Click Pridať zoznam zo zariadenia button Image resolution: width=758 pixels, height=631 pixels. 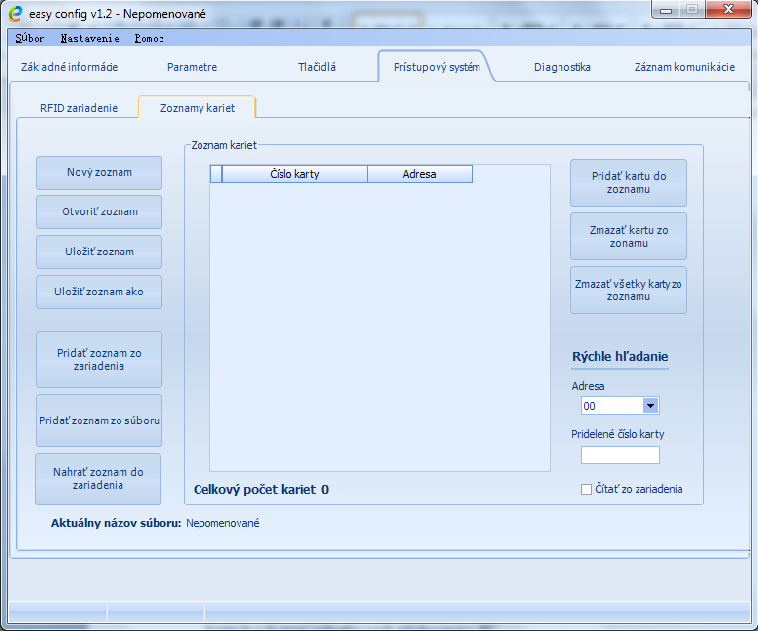pyautogui.click(x=99, y=359)
